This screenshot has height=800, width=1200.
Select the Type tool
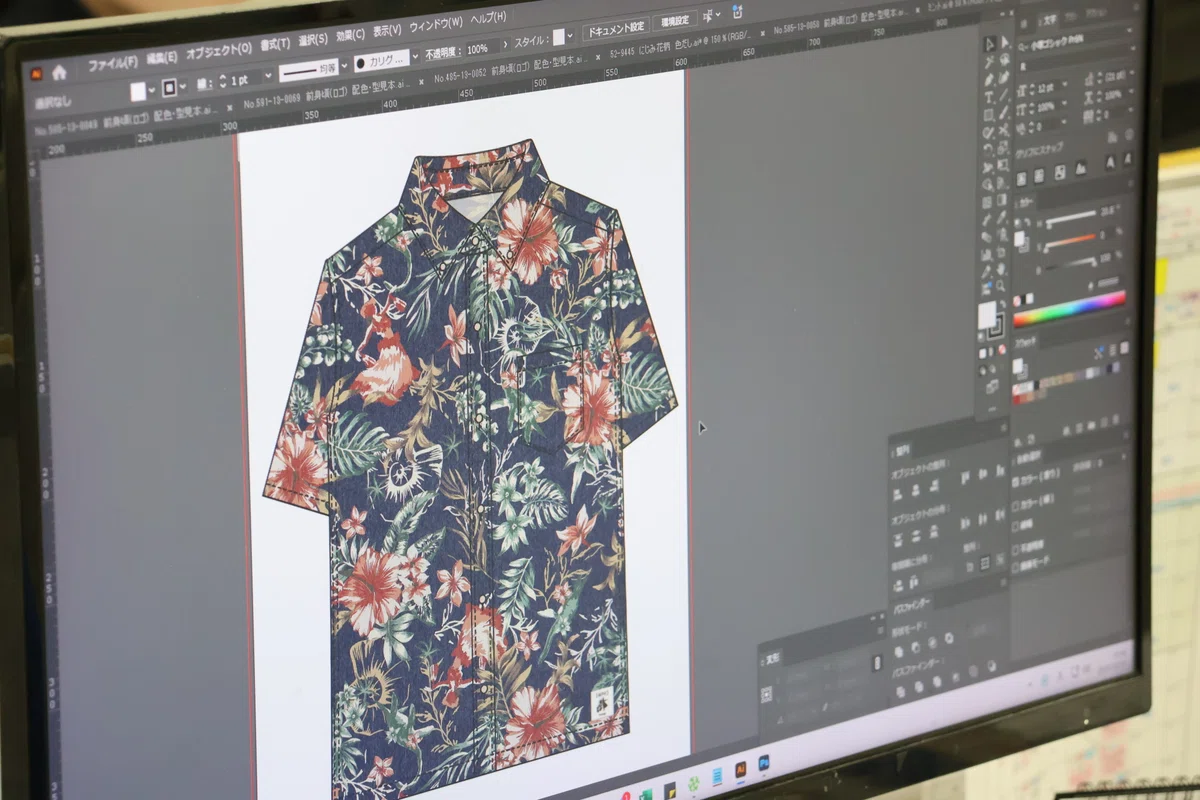[989, 96]
